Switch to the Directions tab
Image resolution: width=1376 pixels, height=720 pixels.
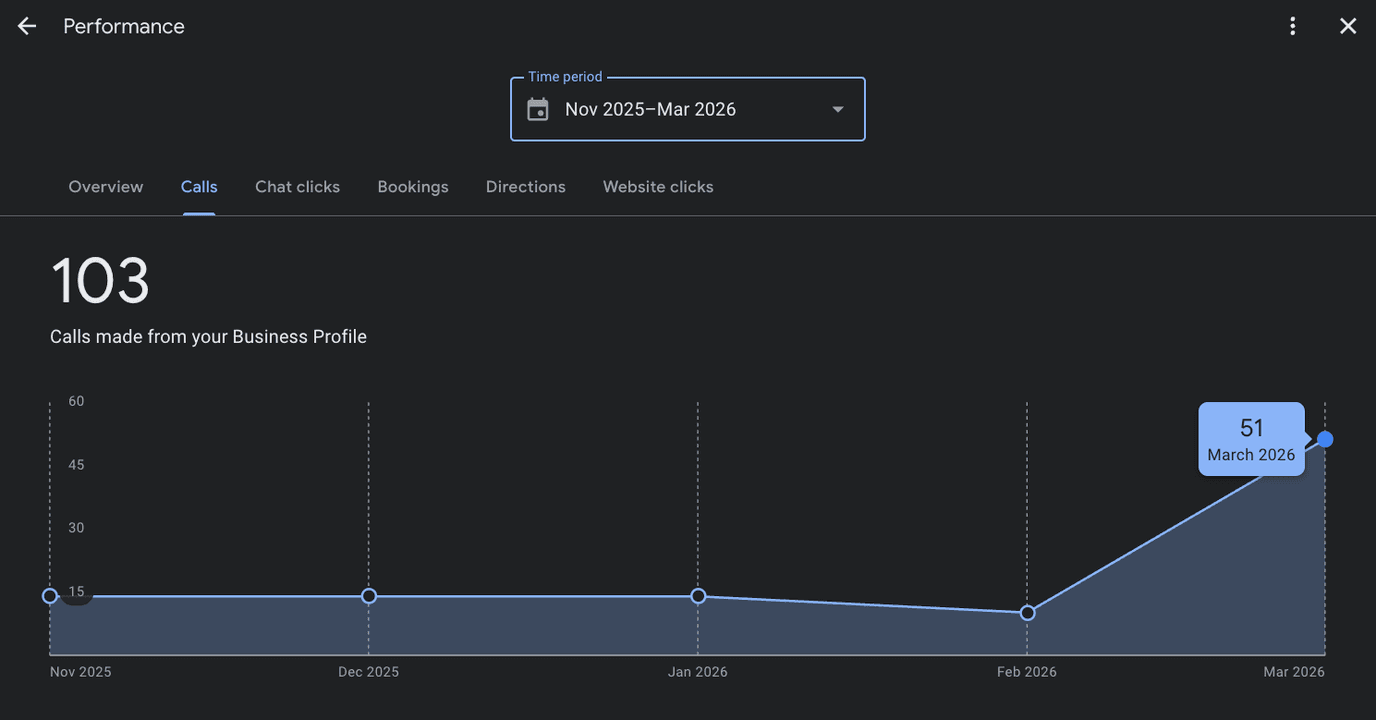click(x=526, y=187)
